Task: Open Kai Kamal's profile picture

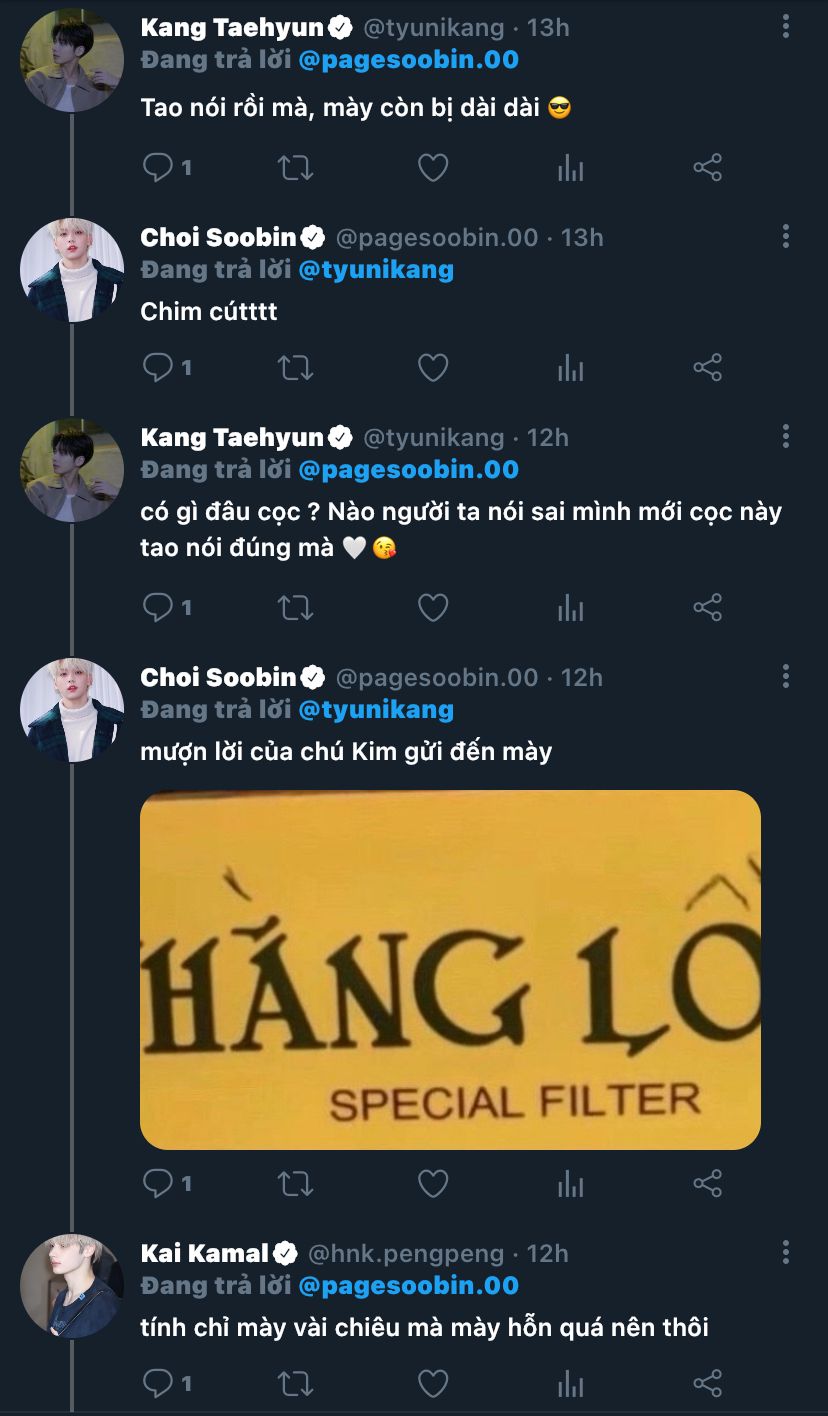Action: [x=71, y=1285]
